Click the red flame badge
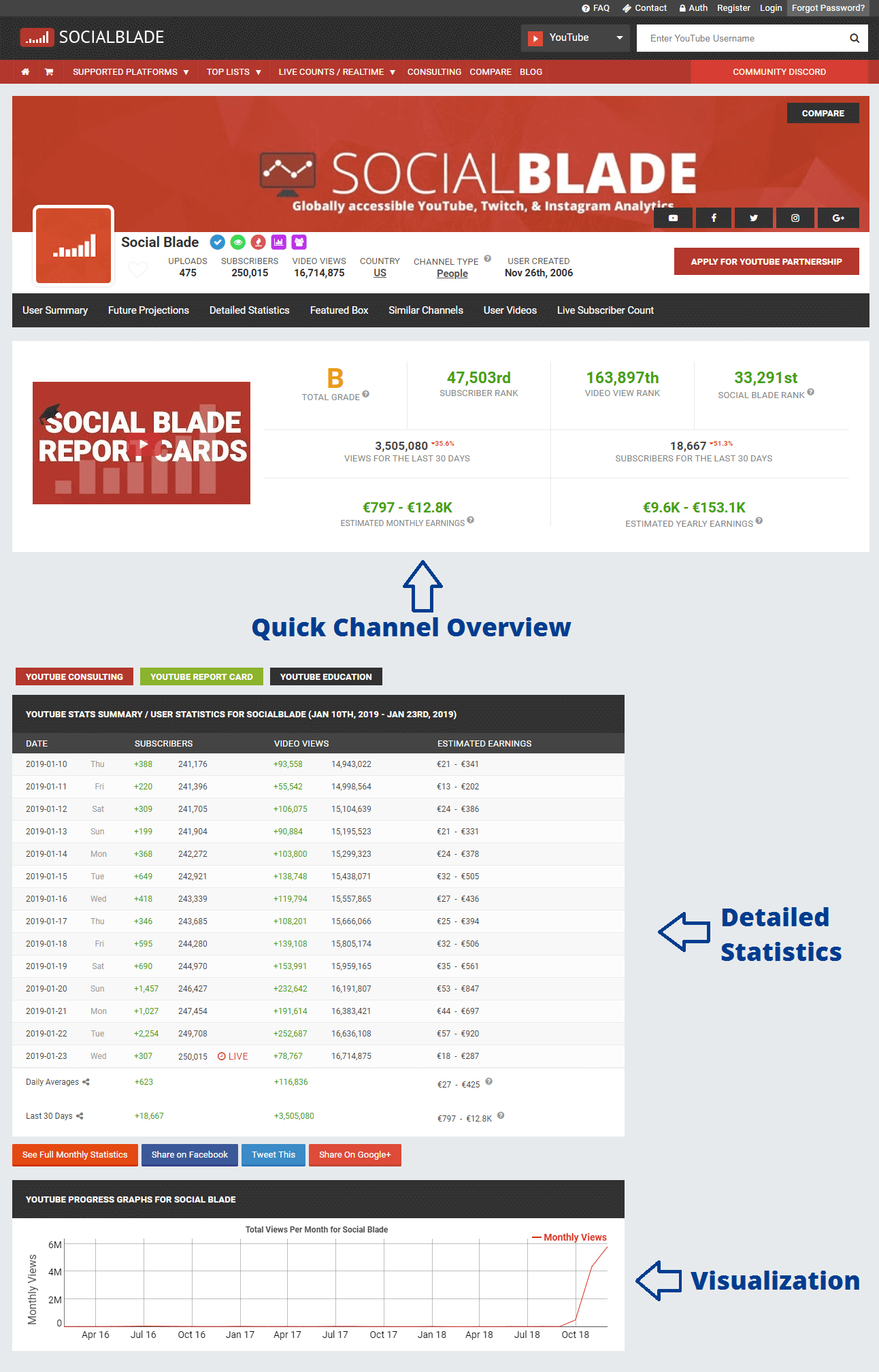This screenshot has width=879, height=1372. click(259, 242)
